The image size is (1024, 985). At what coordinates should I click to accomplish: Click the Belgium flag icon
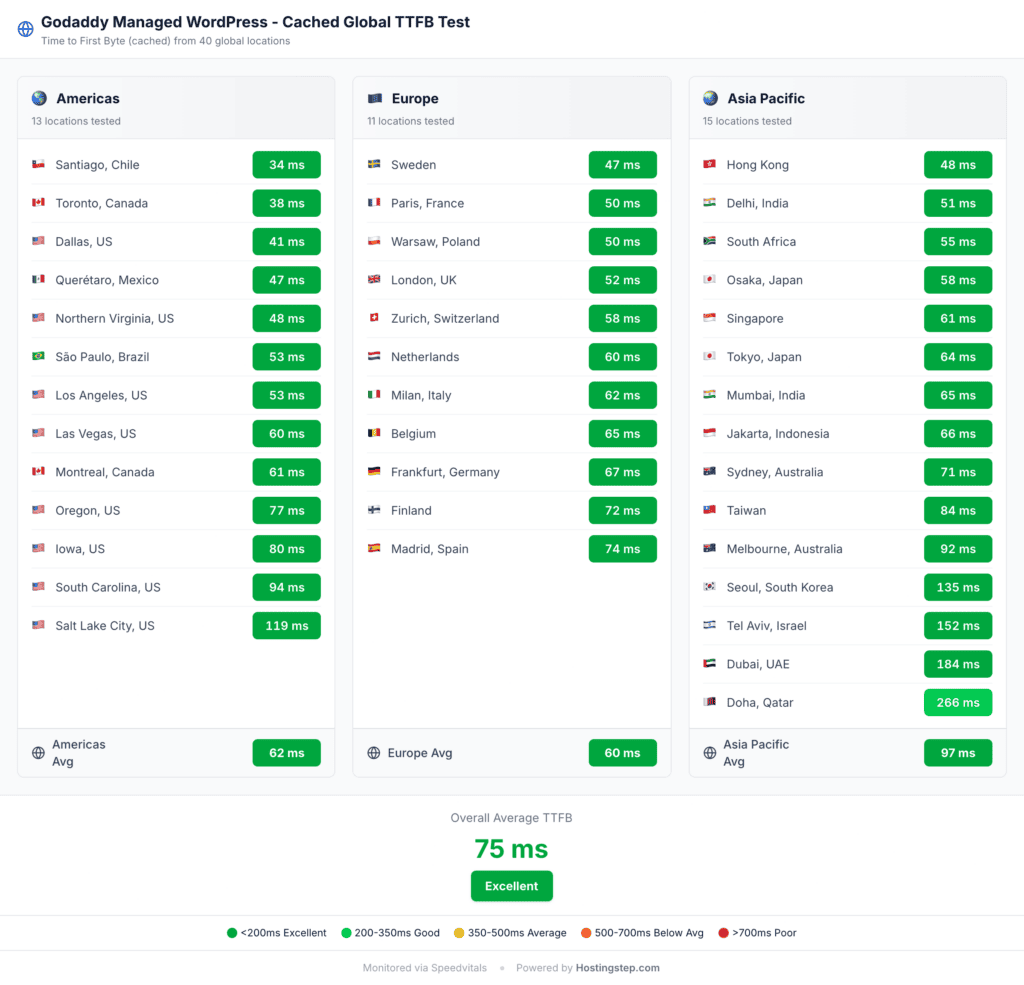click(x=374, y=432)
